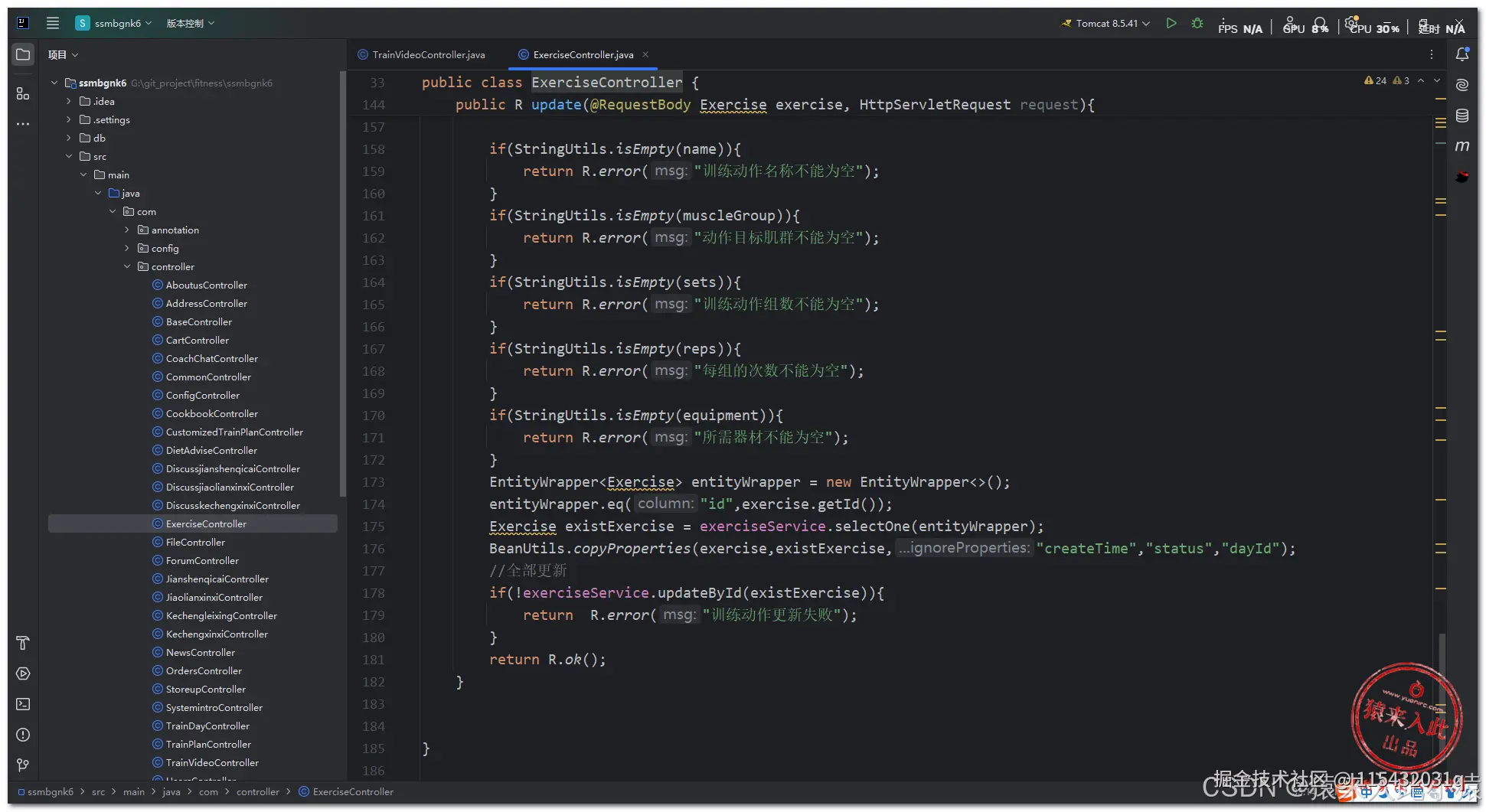The image size is (1486, 812).
Task: Collapse the java folder
Action: [98, 193]
